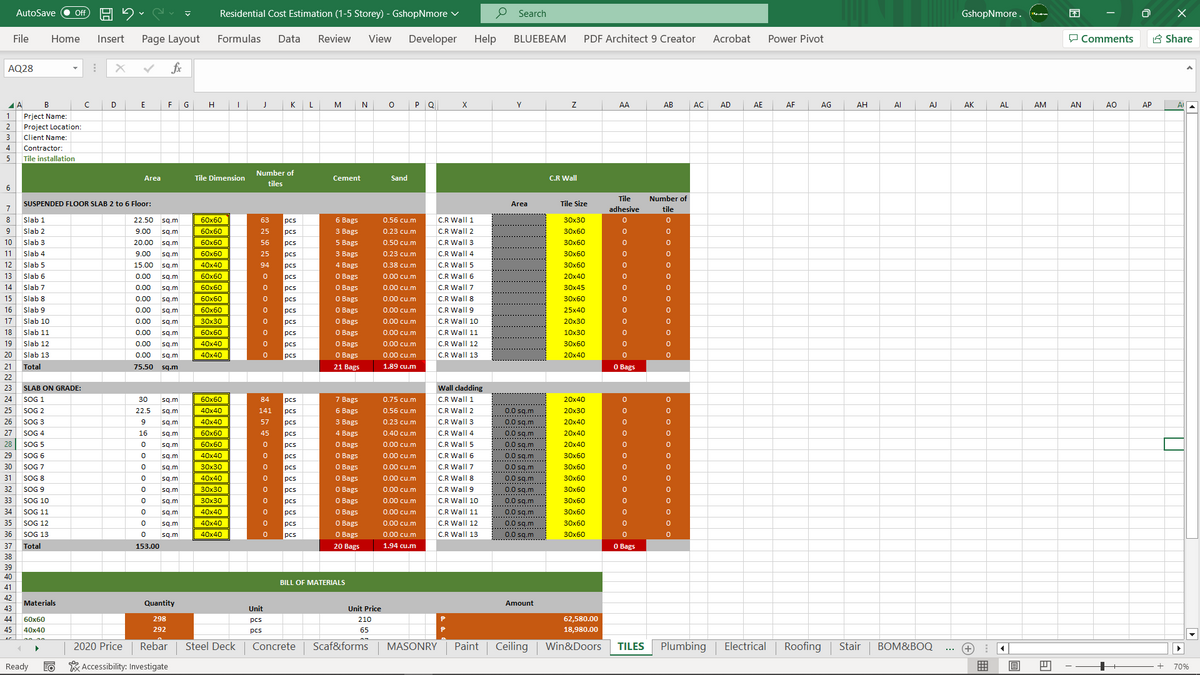The height and width of the screenshot is (675, 1200).
Task: Open the Power Pivot ribbon tab
Action: (x=796, y=39)
